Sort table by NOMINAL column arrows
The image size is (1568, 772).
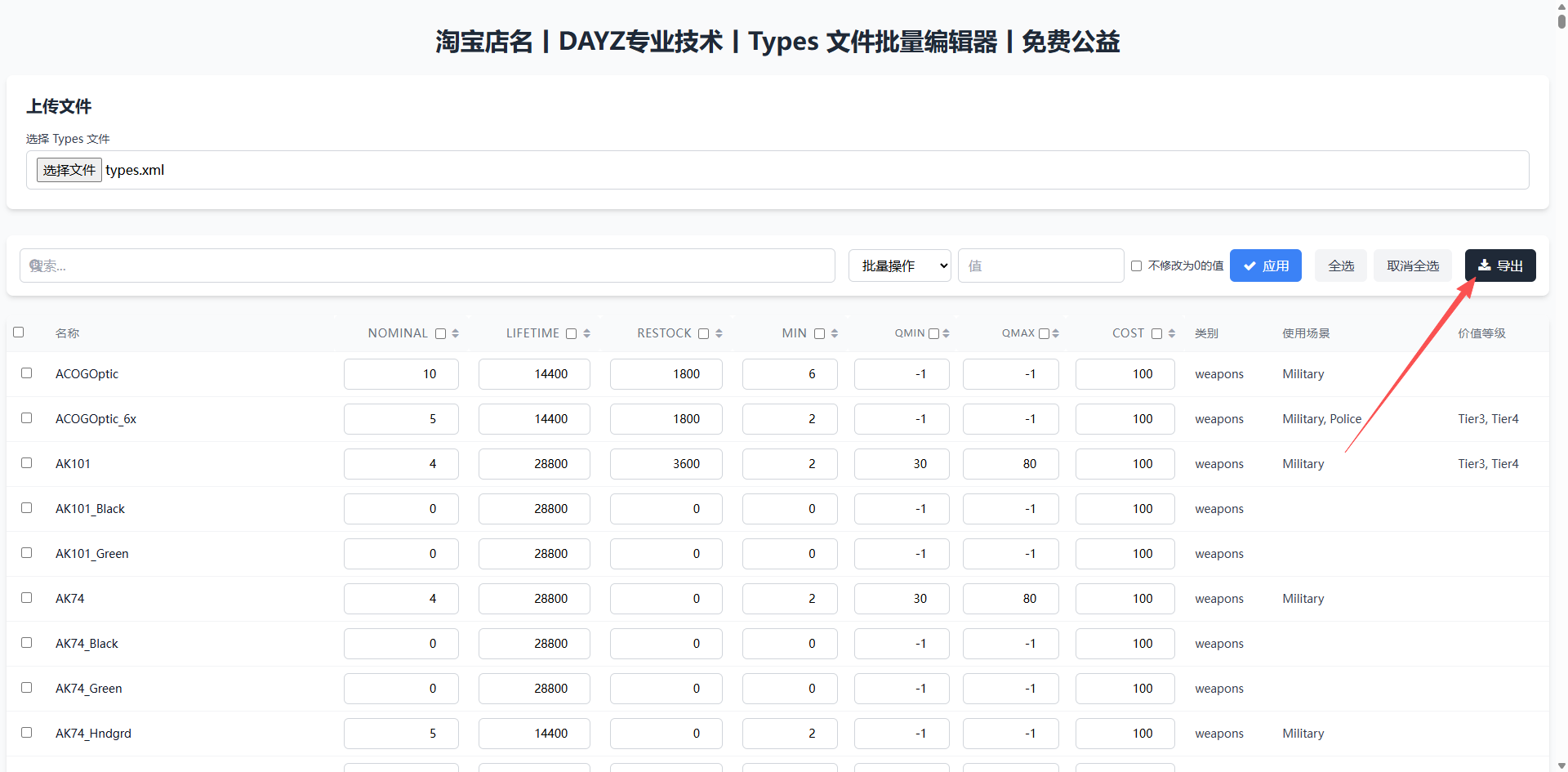[x=455, y=333]
